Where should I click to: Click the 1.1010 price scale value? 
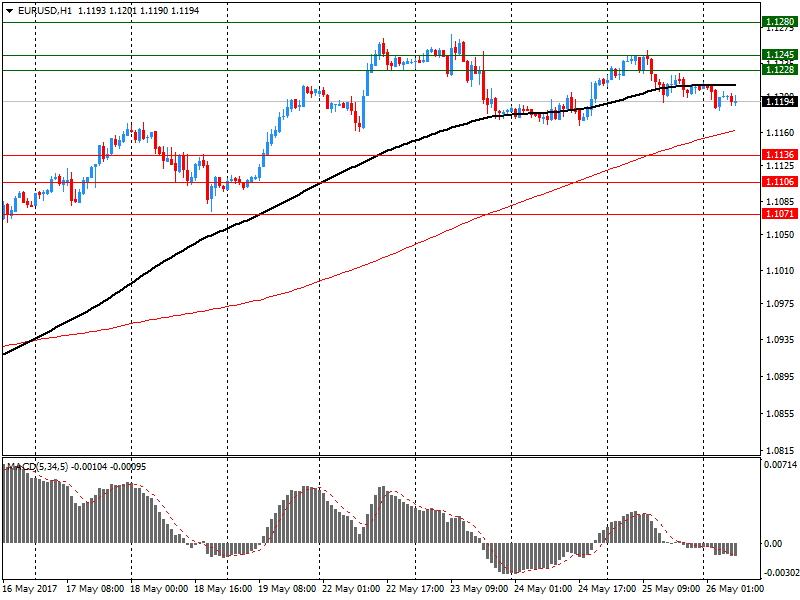click(780, 271)
